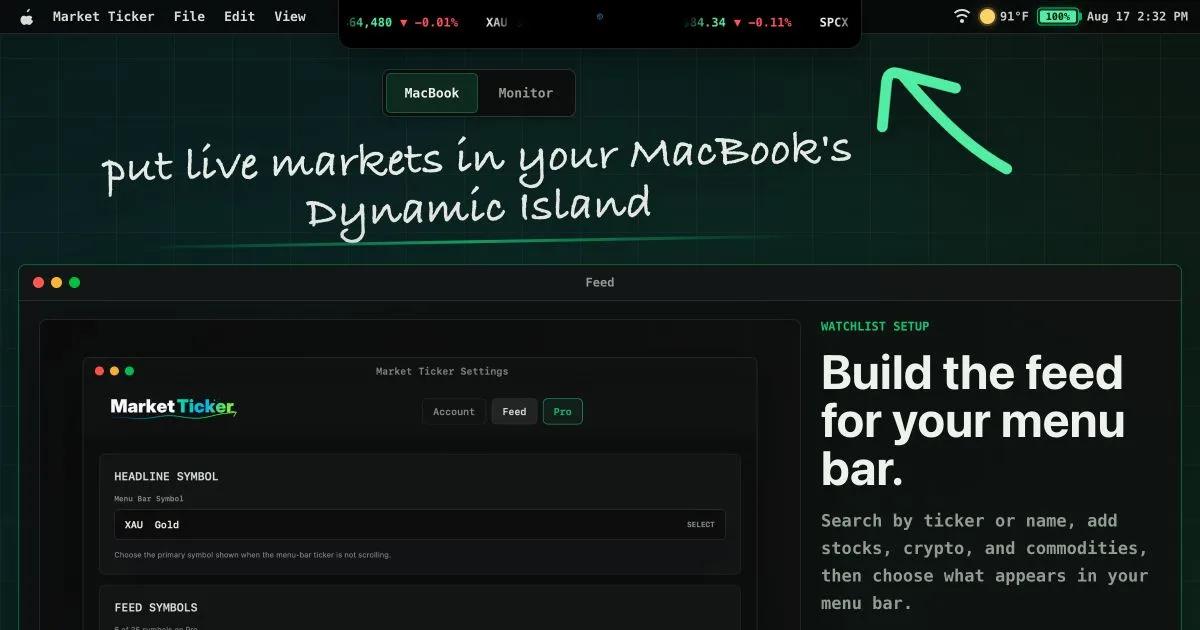Image resolution: width=1200 pixels, height=630 pixels.
Task: Open the Edit menu
Action: (x=239, y=16)
